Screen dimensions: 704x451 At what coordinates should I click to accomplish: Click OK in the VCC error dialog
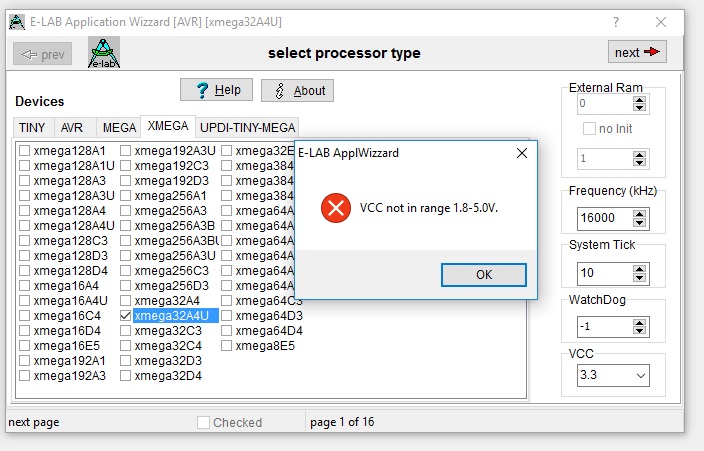coord(484,274)
